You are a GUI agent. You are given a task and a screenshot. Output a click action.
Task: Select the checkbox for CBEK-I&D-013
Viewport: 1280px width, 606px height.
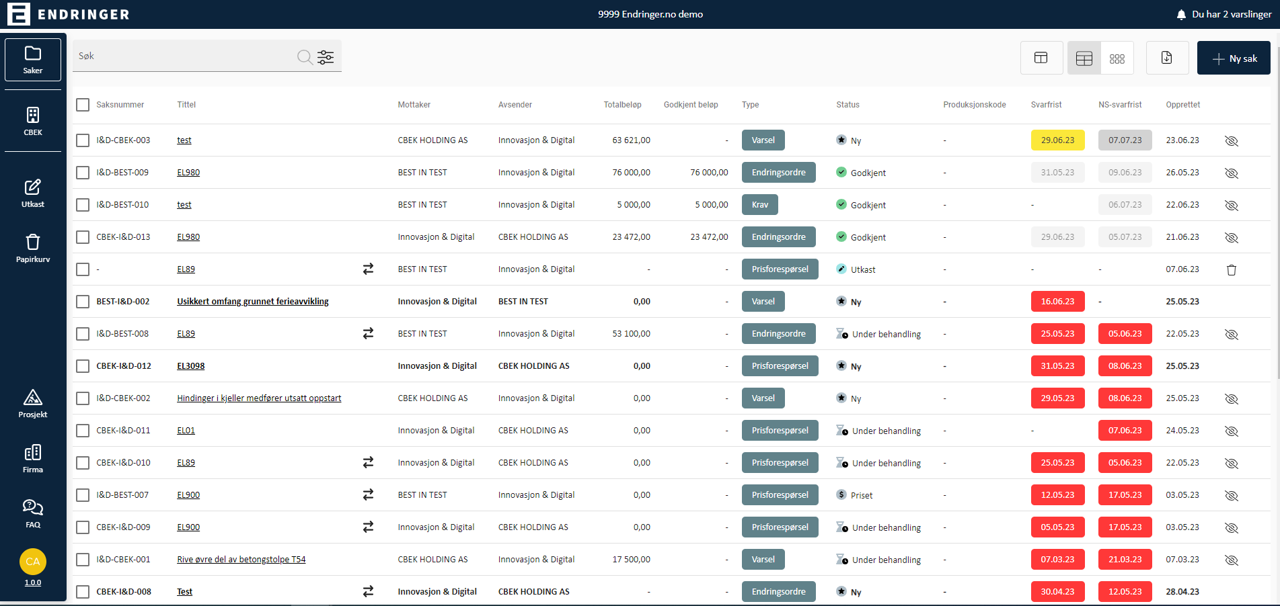pyautogui.click(x=83, y=237)
